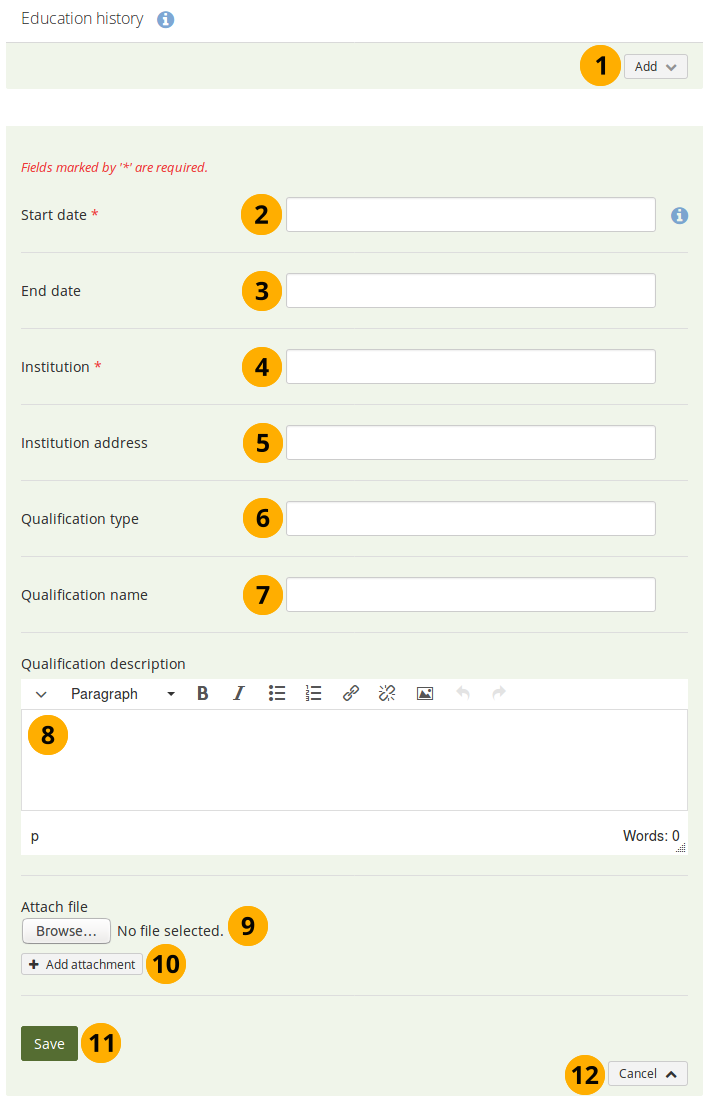The width and height of the screenshot is (709, 1101).
Task: Collapse the form with Cancel
Action: [x=647, y=1074]
